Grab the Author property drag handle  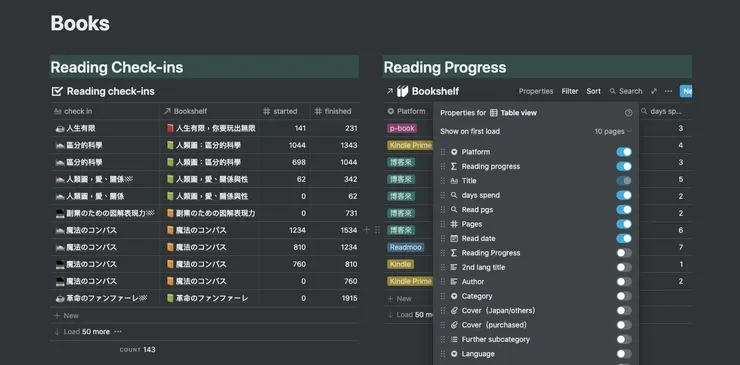(x=443, y=282)
